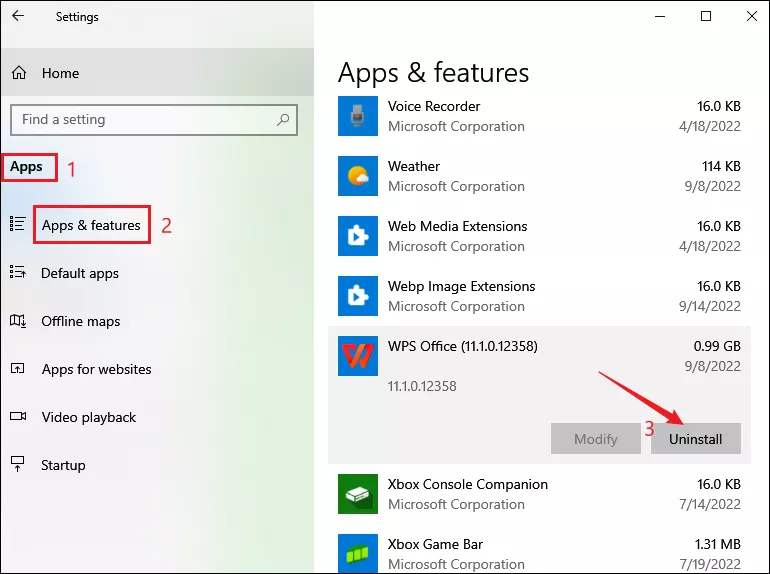Click the Video playback camera icon

pos(18,416)
